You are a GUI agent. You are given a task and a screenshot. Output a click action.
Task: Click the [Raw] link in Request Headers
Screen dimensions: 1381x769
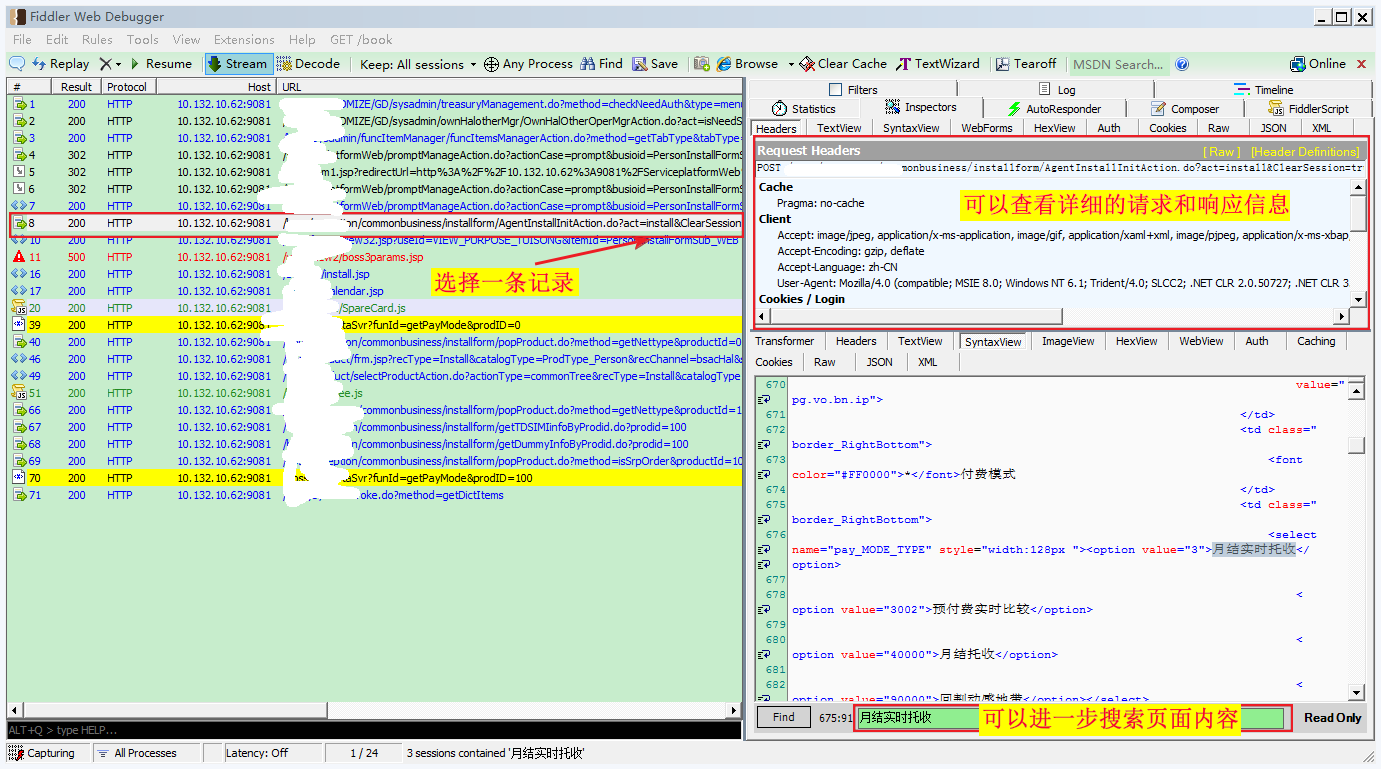click(x=1222, y=151)
